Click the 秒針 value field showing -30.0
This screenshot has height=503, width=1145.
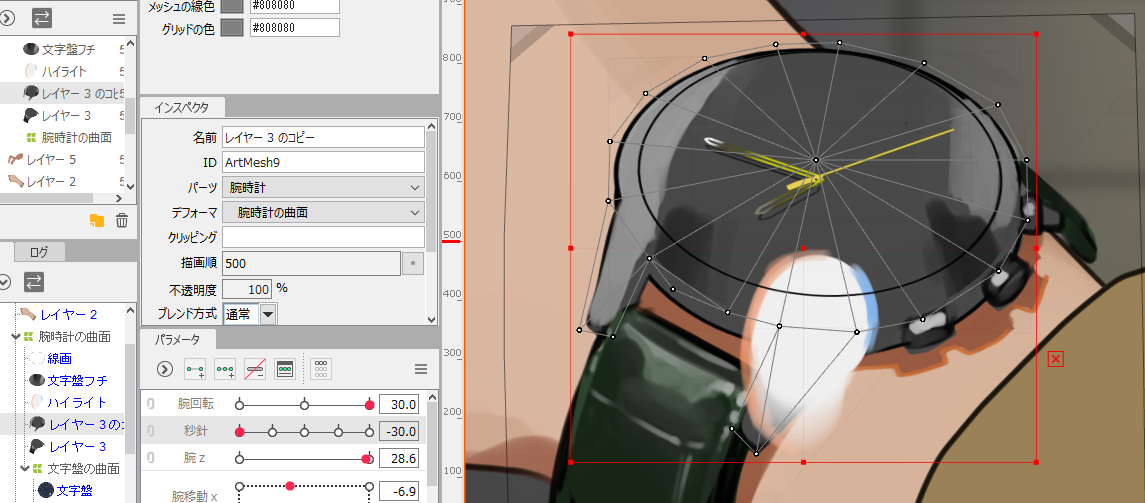click(x=399, y=431)
